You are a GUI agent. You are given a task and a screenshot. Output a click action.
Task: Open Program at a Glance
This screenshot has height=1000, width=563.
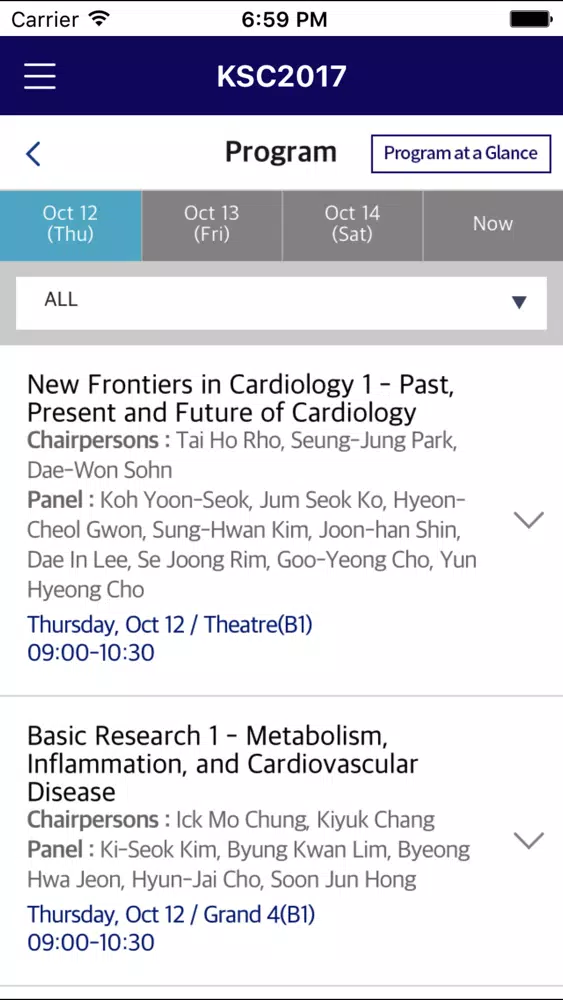coord(461,154)
